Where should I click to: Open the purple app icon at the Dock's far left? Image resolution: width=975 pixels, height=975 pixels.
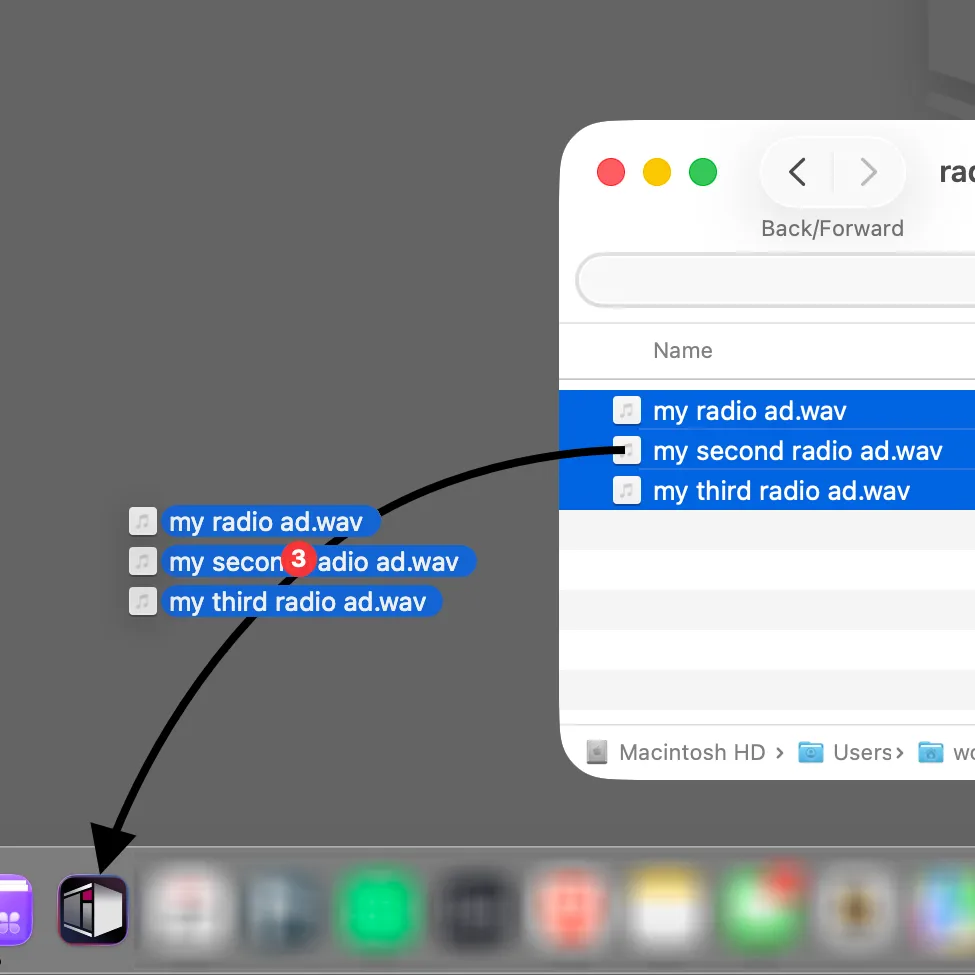[x=14, y=910]
